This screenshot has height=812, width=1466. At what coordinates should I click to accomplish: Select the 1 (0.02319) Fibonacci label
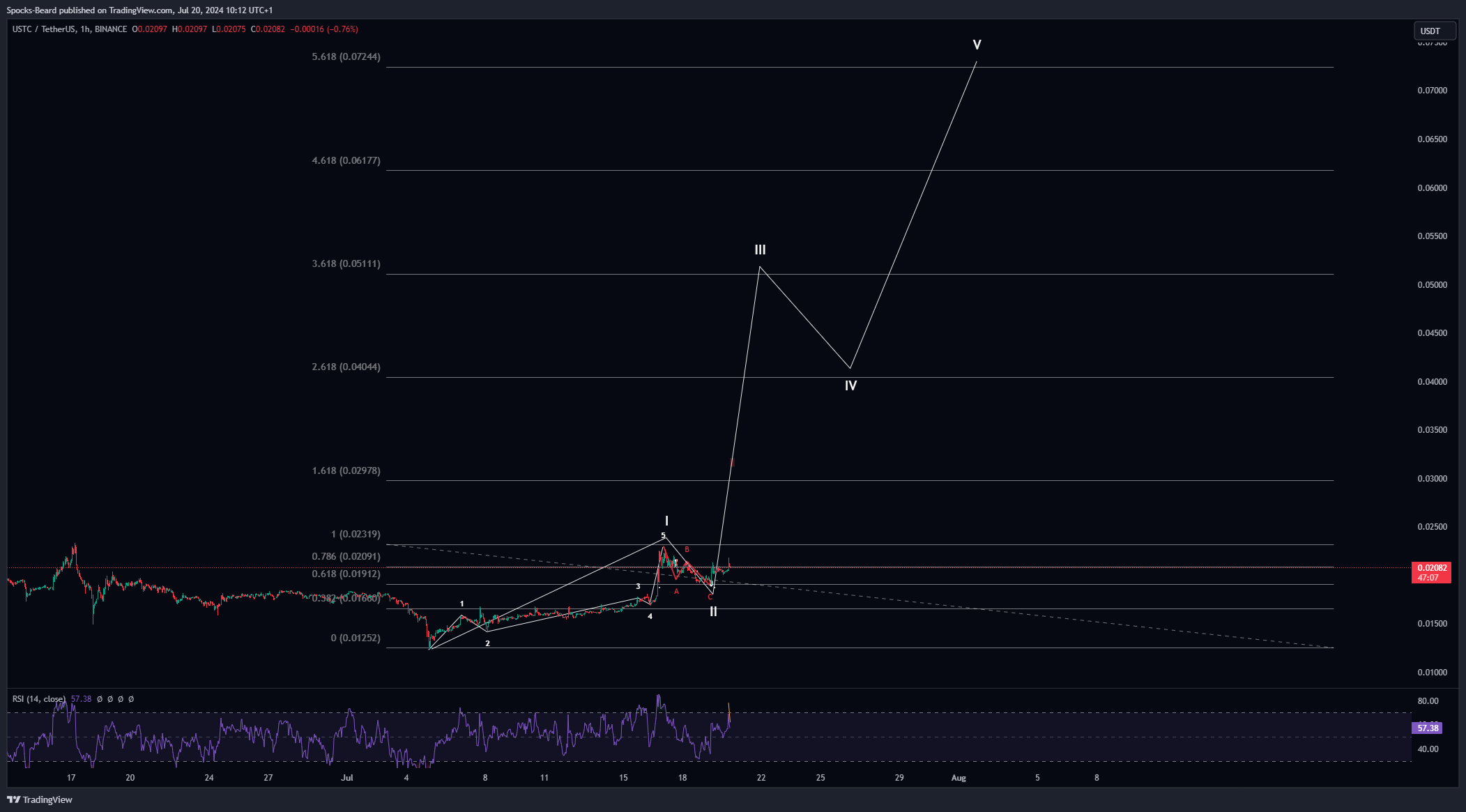point(356,534)
